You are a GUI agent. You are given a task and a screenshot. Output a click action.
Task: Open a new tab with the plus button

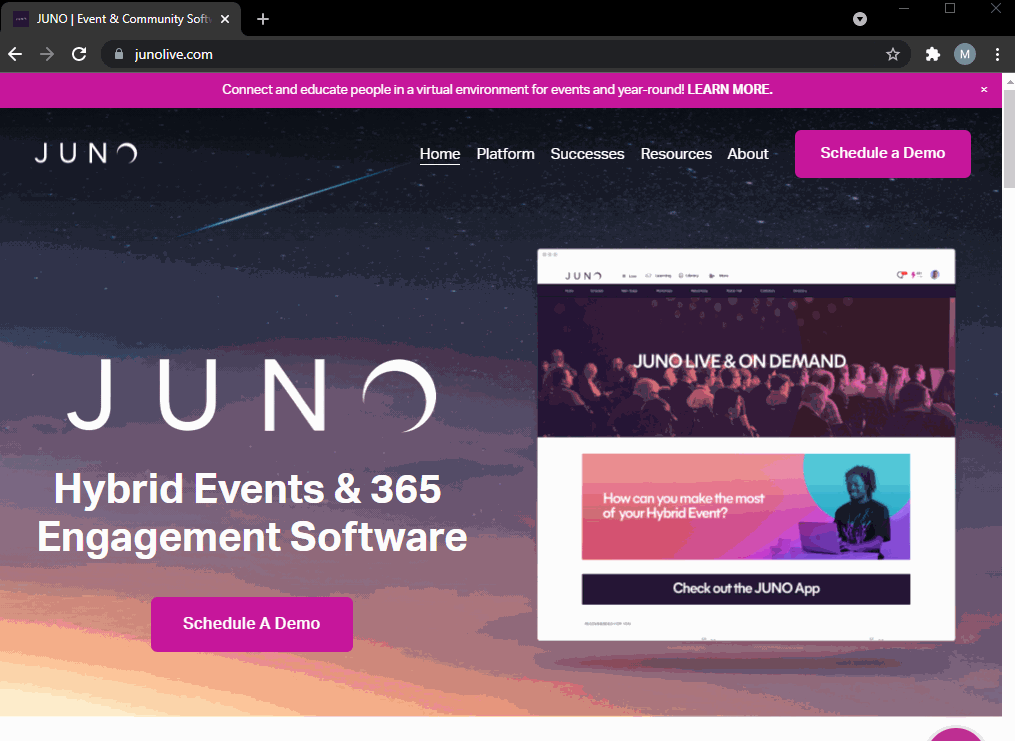pos(263,19)
